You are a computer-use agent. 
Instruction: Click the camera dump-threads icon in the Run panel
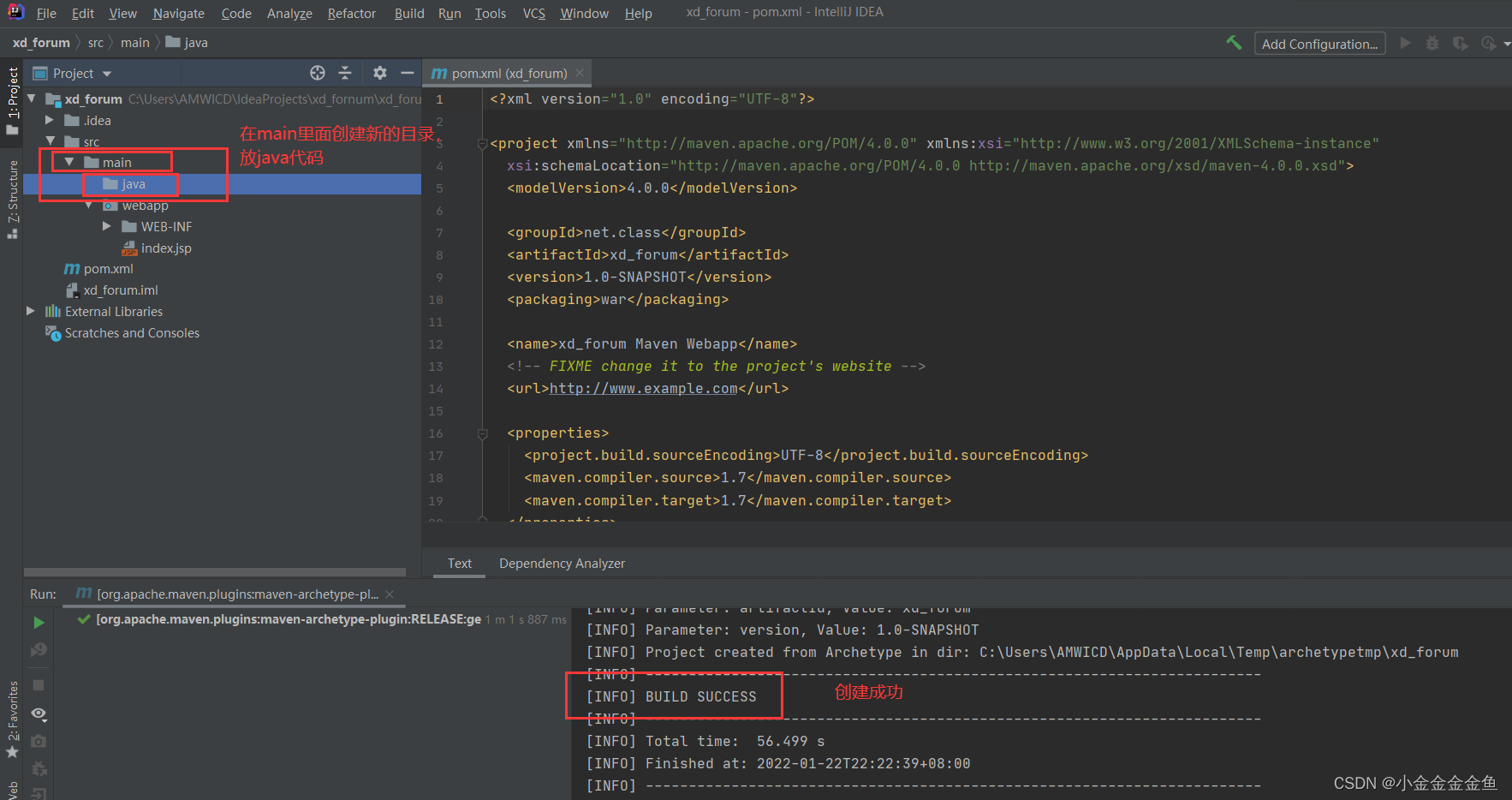coord(39,741)
